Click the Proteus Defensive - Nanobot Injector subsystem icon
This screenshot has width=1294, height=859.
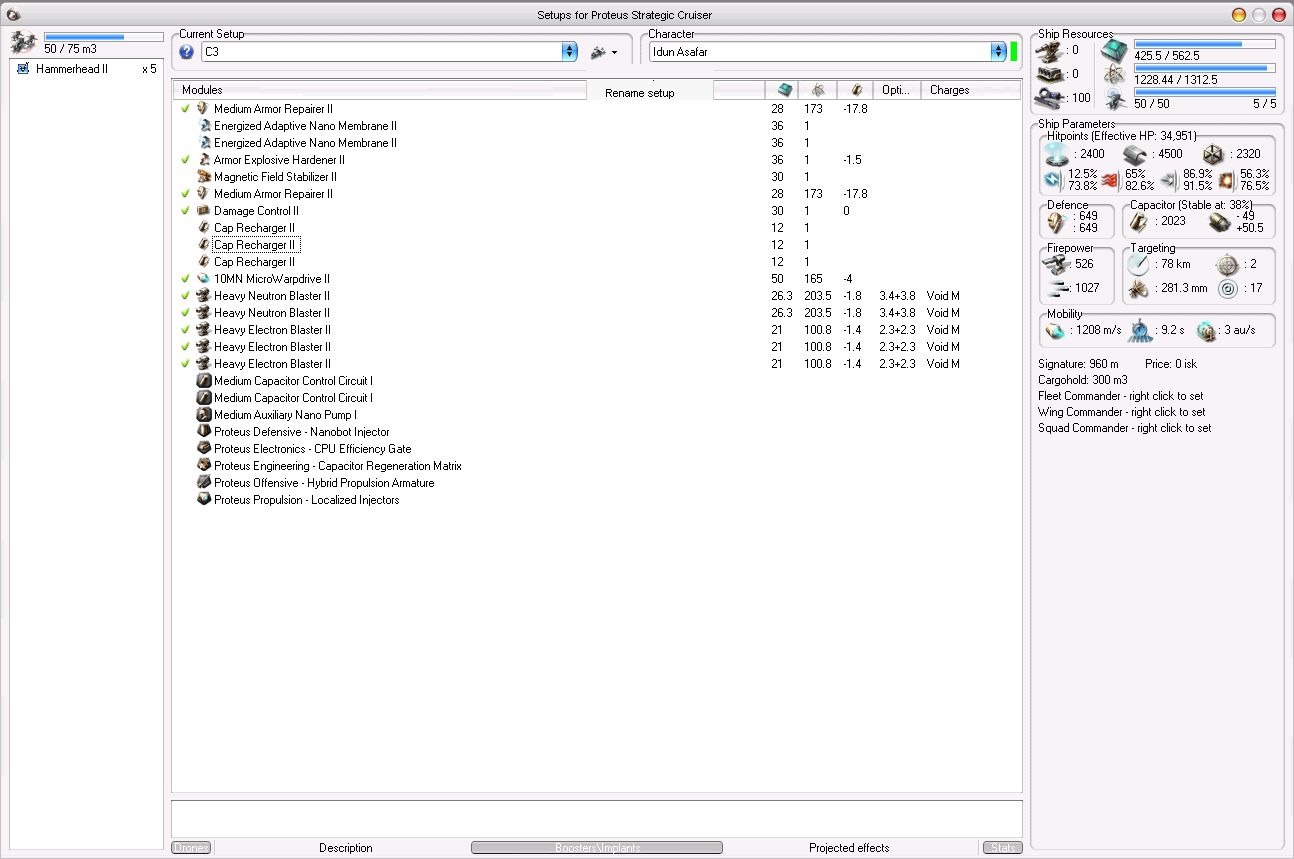click(205, 432)
